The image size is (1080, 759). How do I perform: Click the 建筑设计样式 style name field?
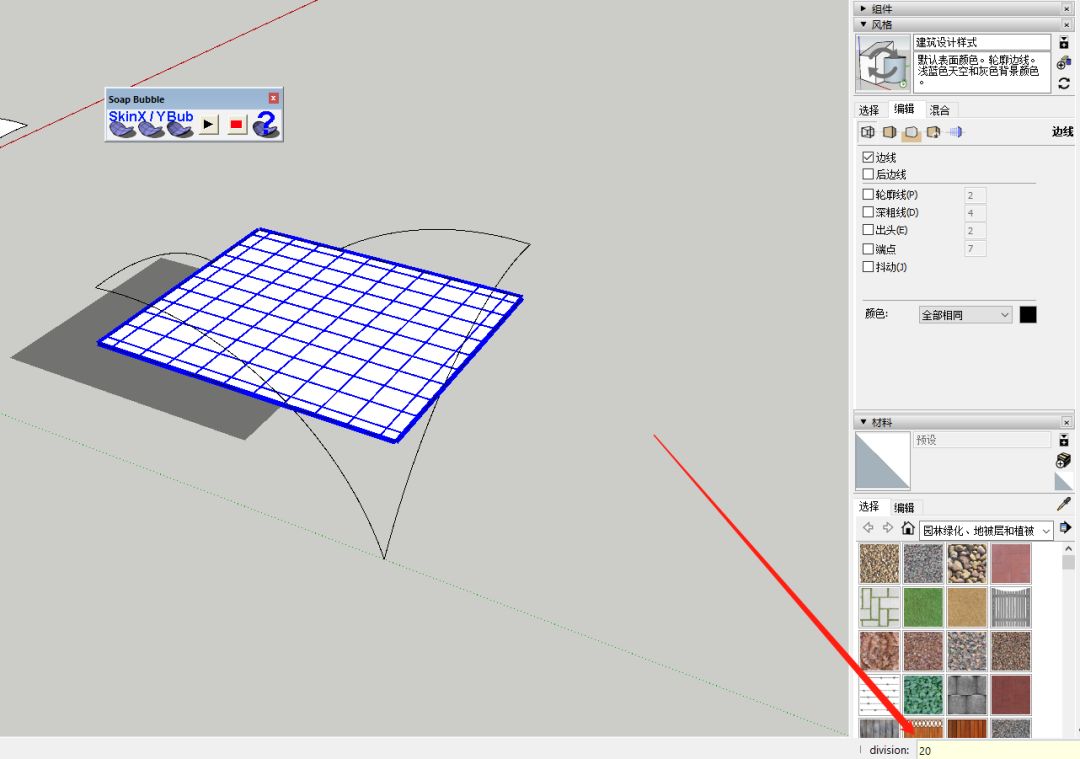coord(982,42)
